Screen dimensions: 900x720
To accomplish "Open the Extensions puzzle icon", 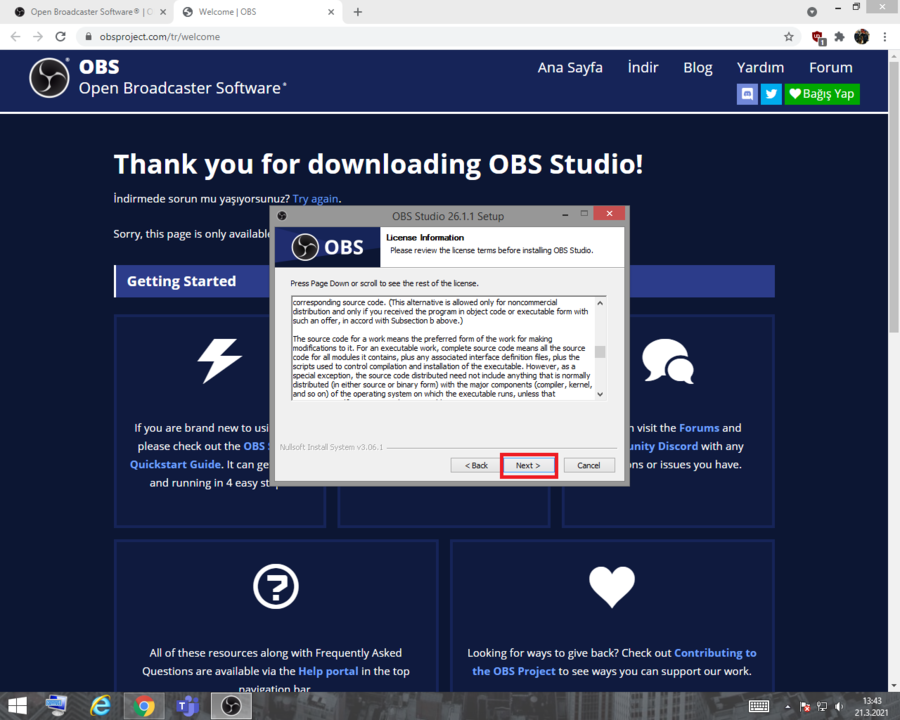I will click(839, 37).
